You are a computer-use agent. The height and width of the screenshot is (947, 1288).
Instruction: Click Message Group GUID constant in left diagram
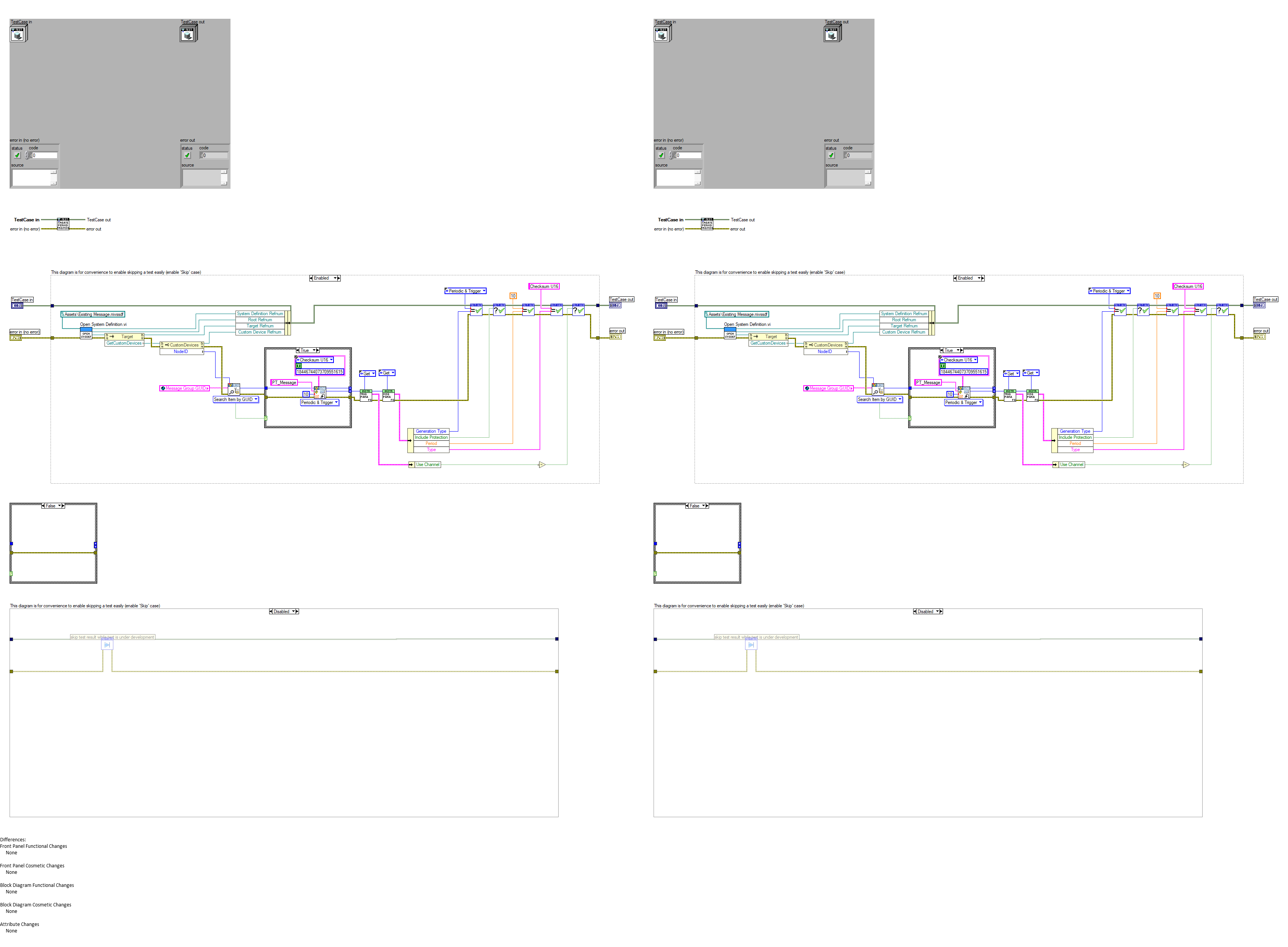pos(184,389)
